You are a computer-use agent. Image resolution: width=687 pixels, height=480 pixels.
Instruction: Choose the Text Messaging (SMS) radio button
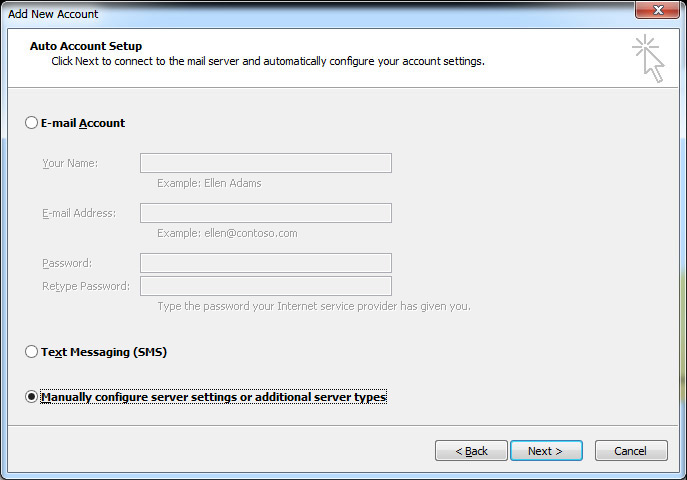tap(31, 352)
